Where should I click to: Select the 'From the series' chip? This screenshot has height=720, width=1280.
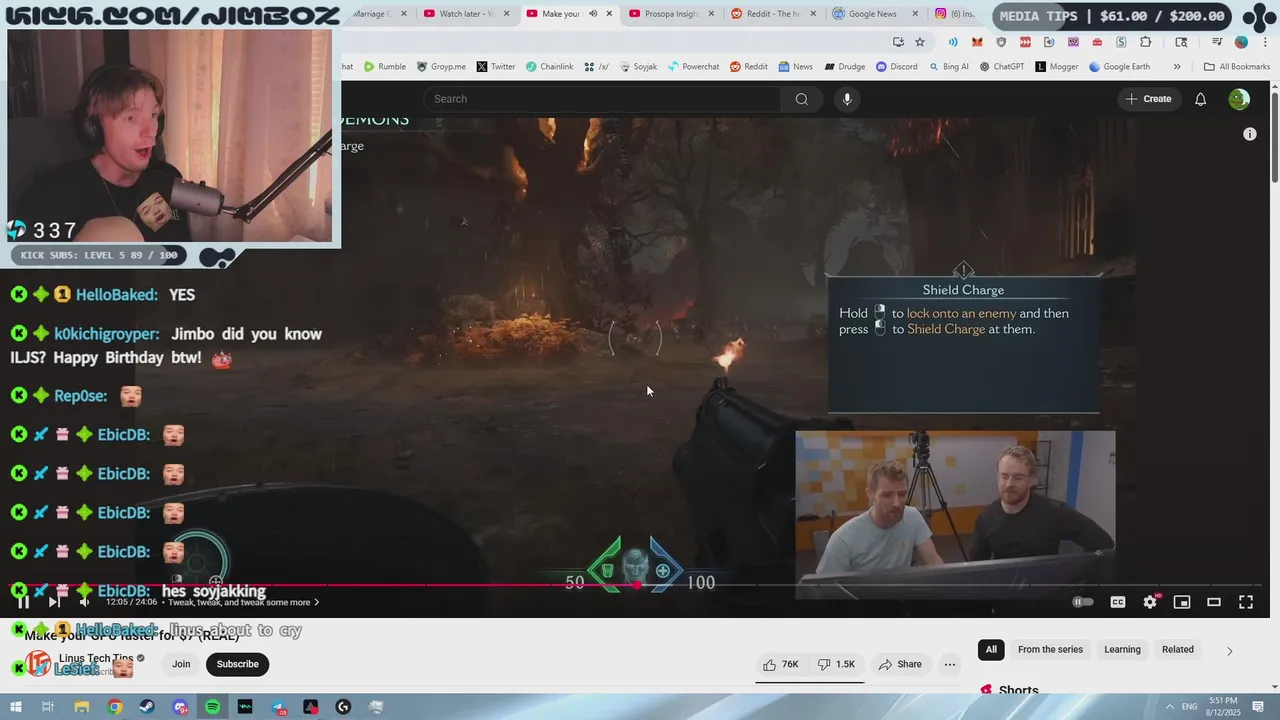(1050, 650)
